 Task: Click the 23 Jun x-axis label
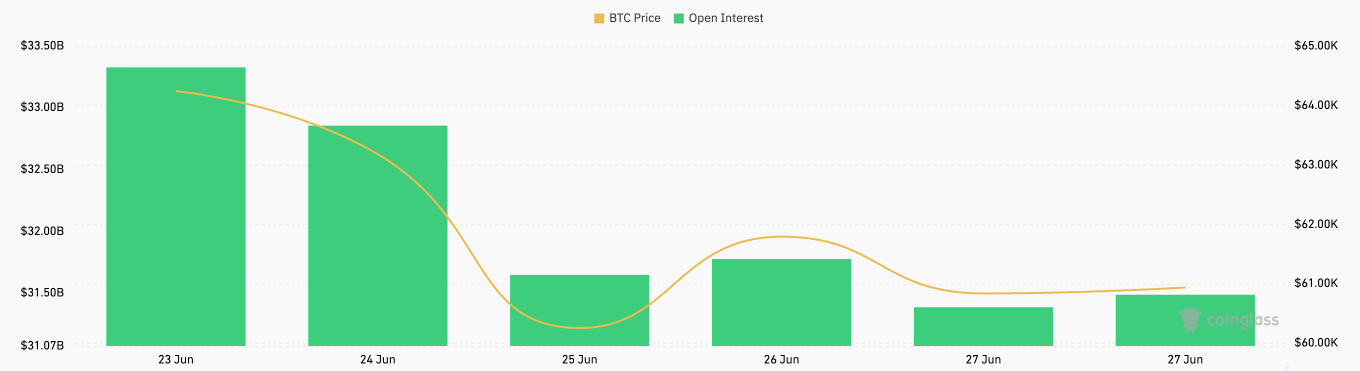tap(176, 359)
